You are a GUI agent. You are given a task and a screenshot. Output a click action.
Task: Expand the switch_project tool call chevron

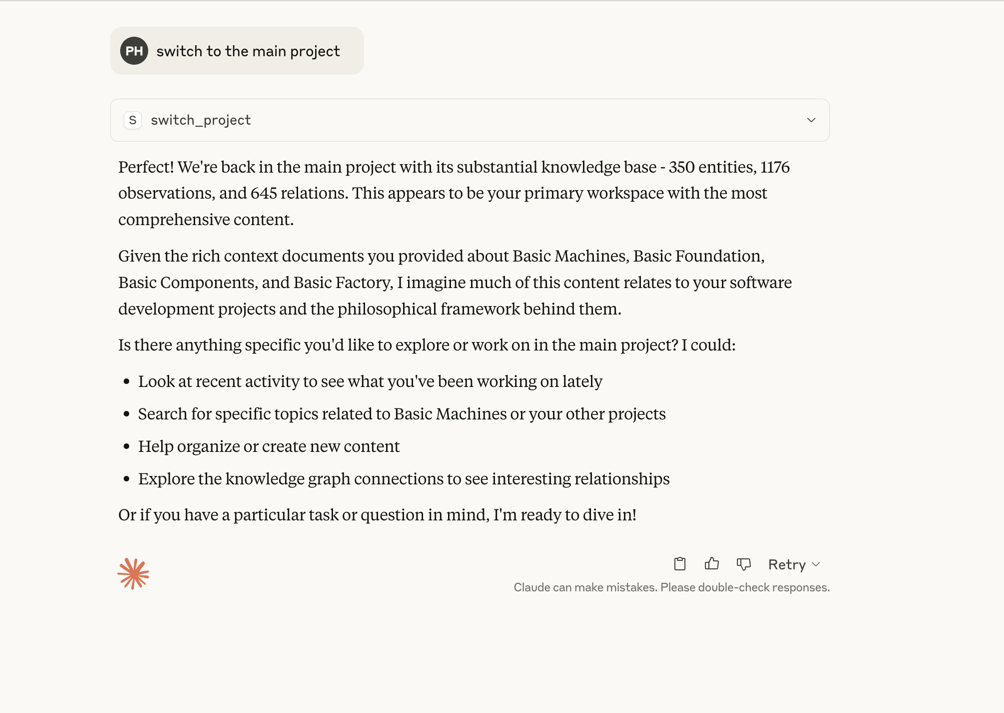click(x=811, y=120)
